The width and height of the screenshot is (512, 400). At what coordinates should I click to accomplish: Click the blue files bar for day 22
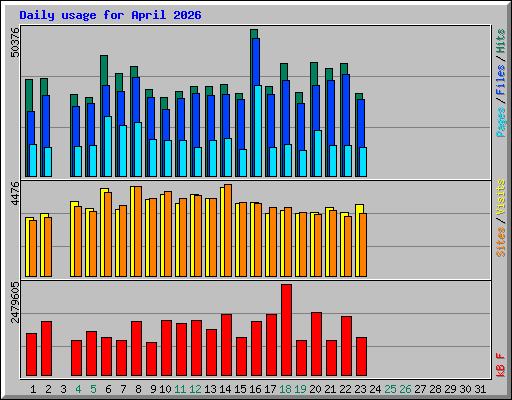(346, 110)
